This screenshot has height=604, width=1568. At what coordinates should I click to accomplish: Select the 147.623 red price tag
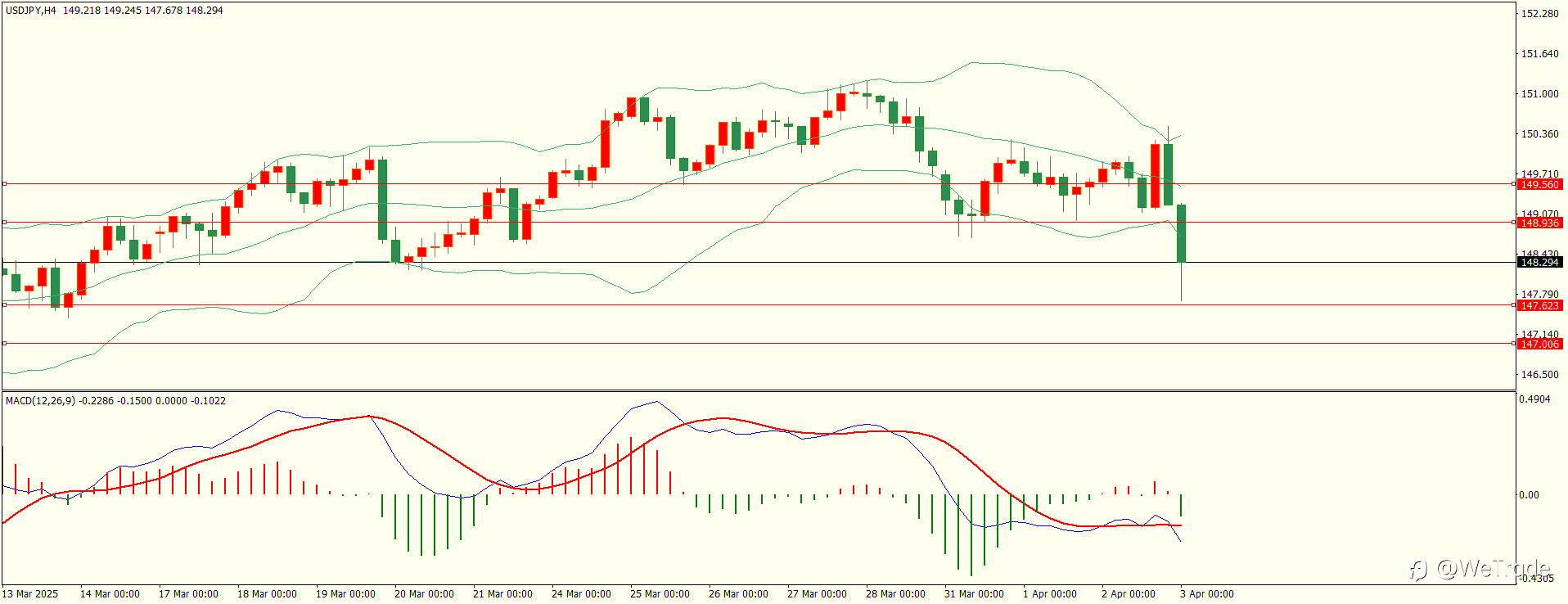coord(1539,306)
